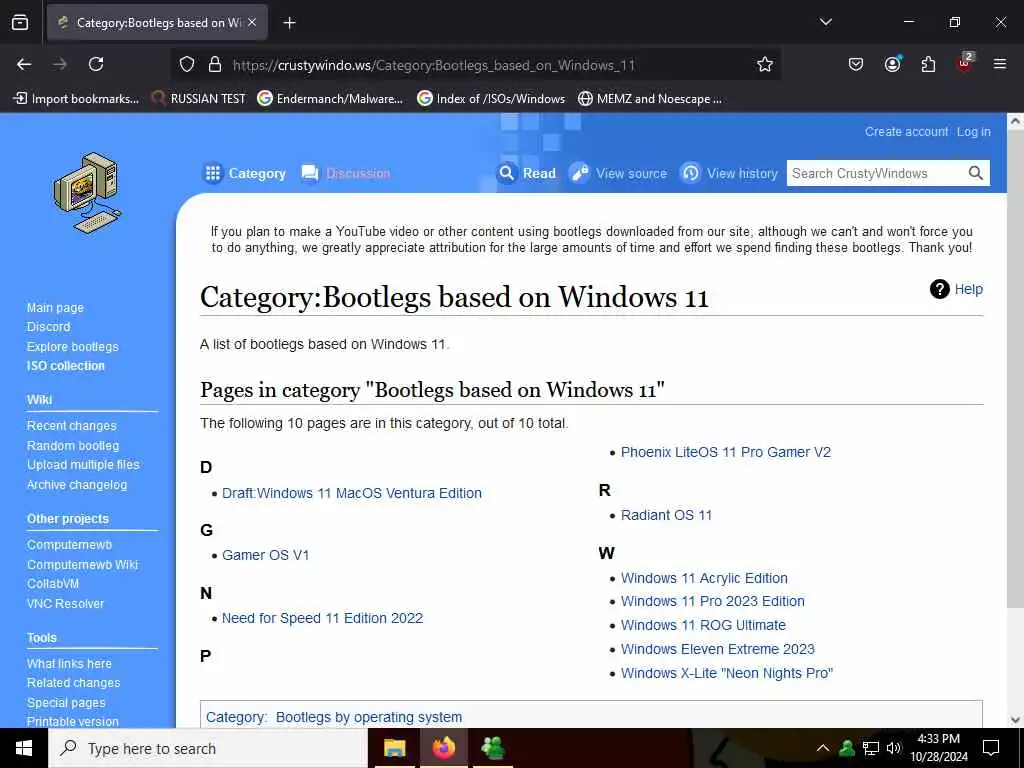Viewport: 1024px width, 768px height.
Task: Click the page vertical scrollbar track
Action: (x=1016, y=421)
